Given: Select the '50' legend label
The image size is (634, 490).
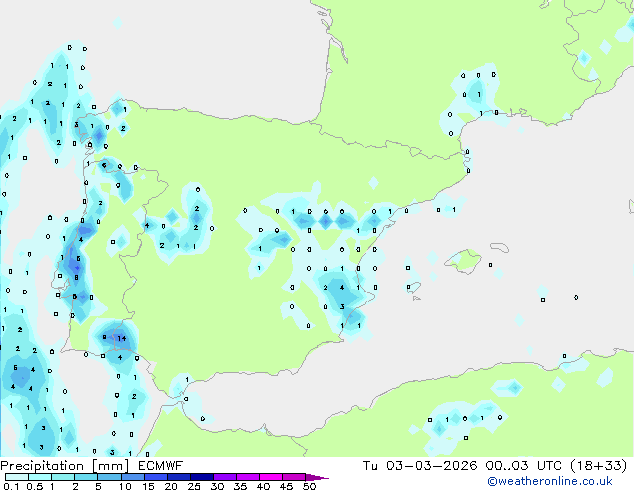Looking at the screenshot, I should tap(309, 486).
